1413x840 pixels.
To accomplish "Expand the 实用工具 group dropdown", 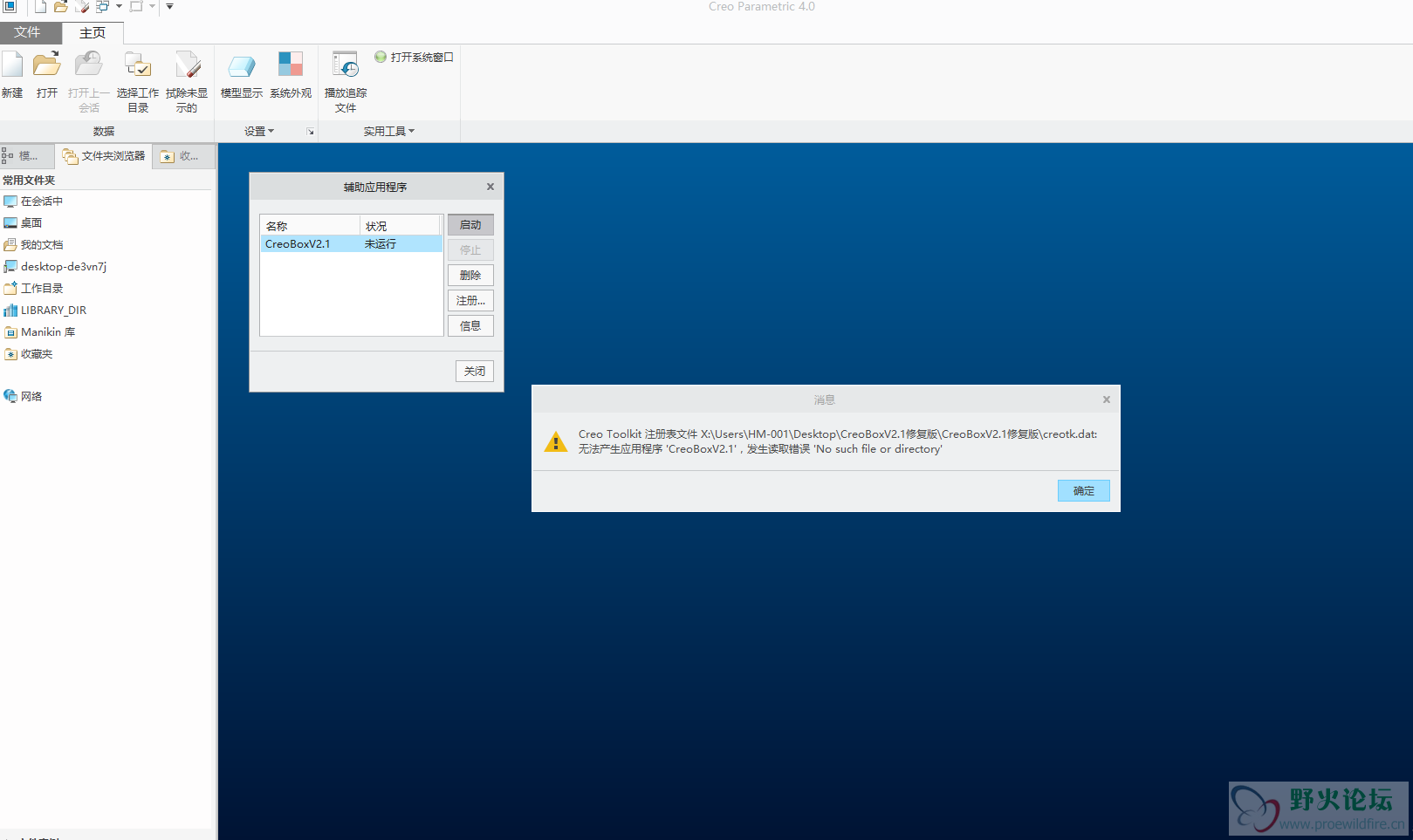I will tap(389, 131).
